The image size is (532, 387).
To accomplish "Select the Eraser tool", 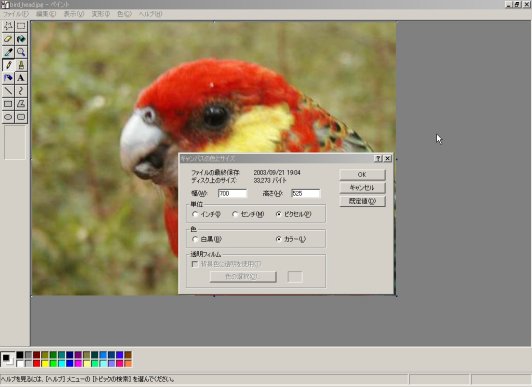I will [8, 39].
